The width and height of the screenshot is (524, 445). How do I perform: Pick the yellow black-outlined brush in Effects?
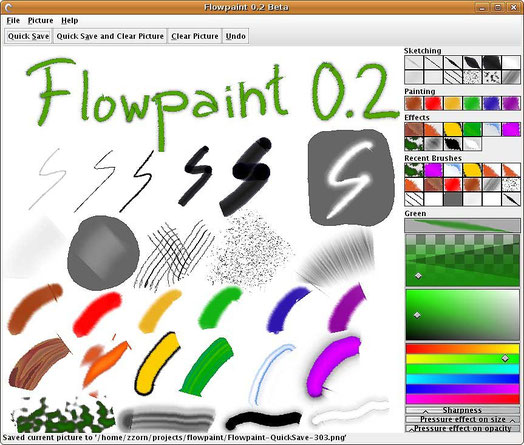pos(452,130)
